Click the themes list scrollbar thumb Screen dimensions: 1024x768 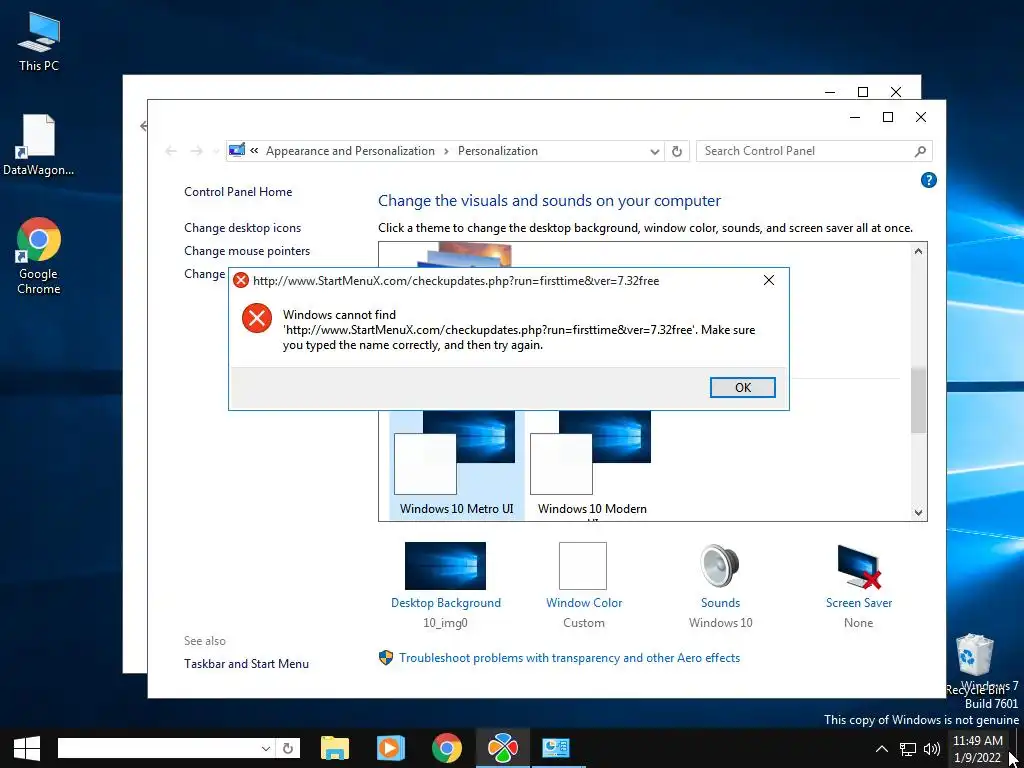point(918,400)
